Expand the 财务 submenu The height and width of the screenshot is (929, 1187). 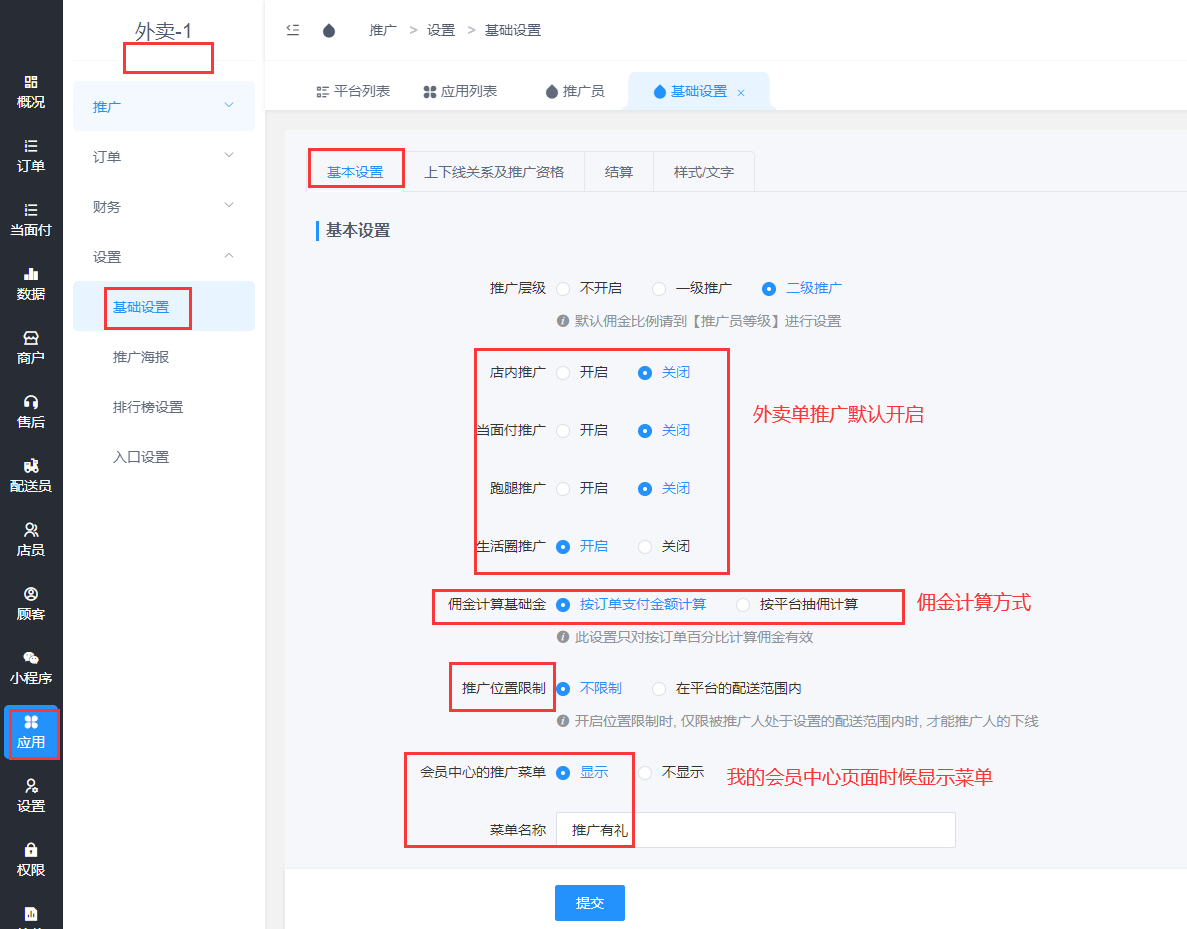point(164,206)
